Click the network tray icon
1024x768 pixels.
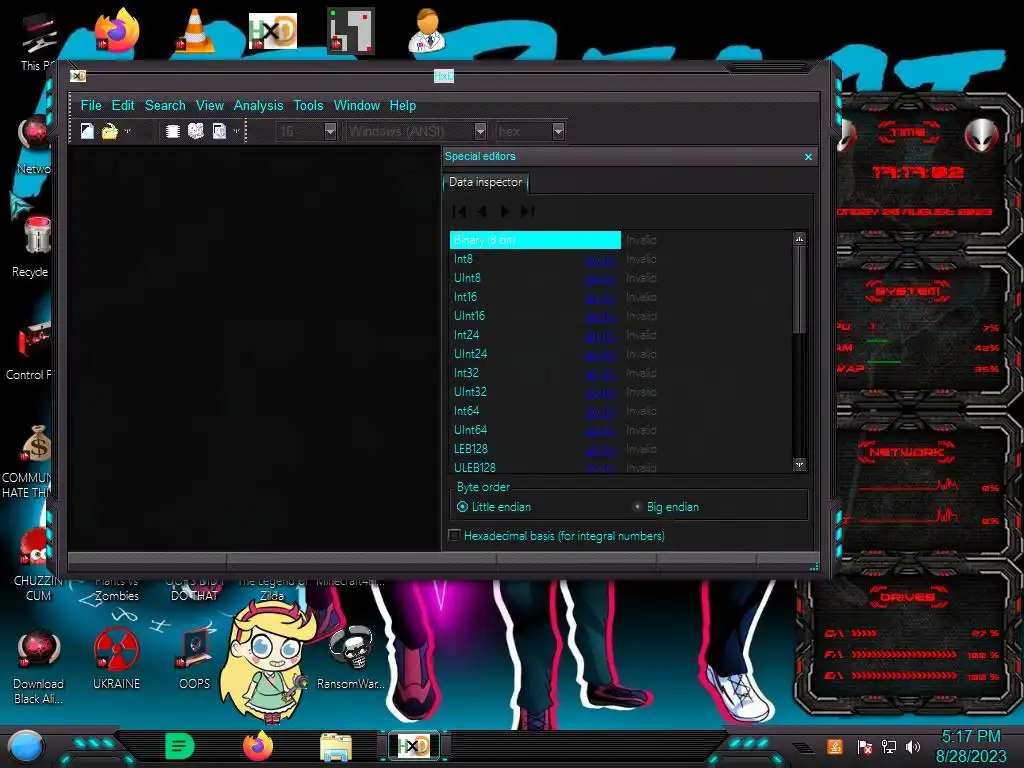coord(889,746)
